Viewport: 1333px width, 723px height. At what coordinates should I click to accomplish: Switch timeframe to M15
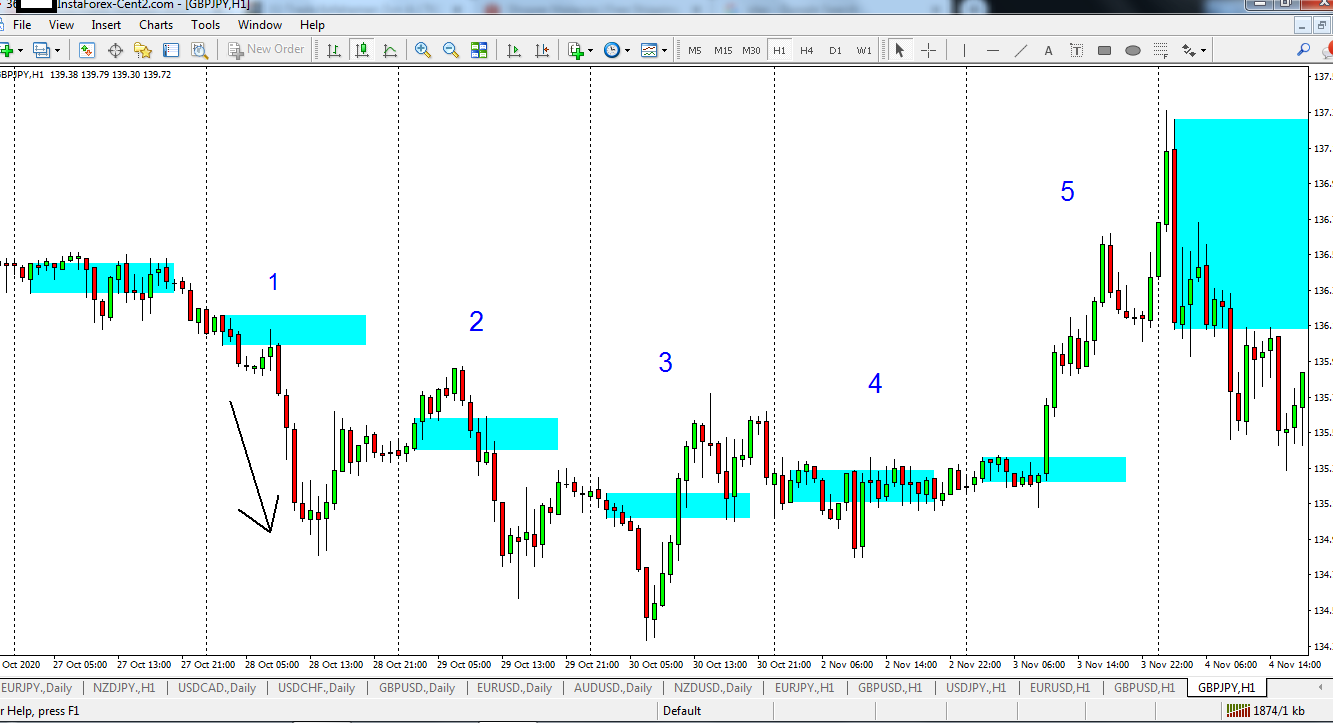click(x=723, y=51)
